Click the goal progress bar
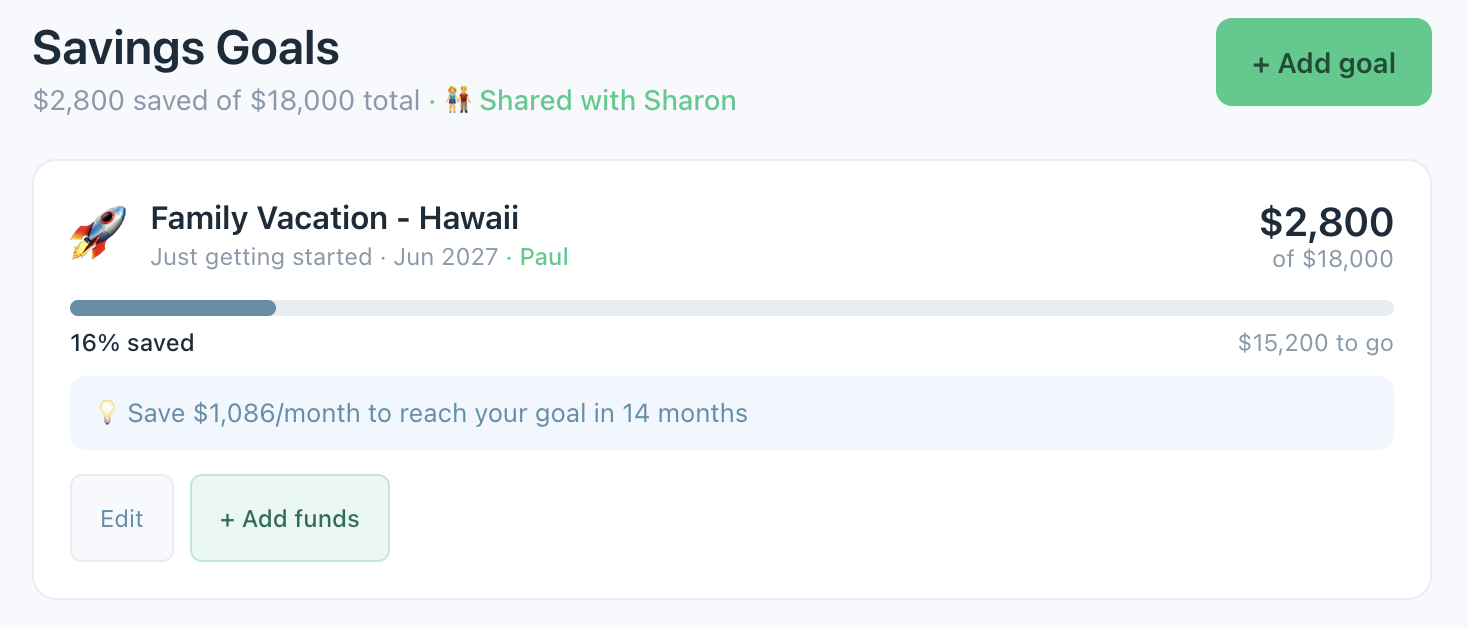The height and width of the screenshot is (628, 1468). point(730,307)
